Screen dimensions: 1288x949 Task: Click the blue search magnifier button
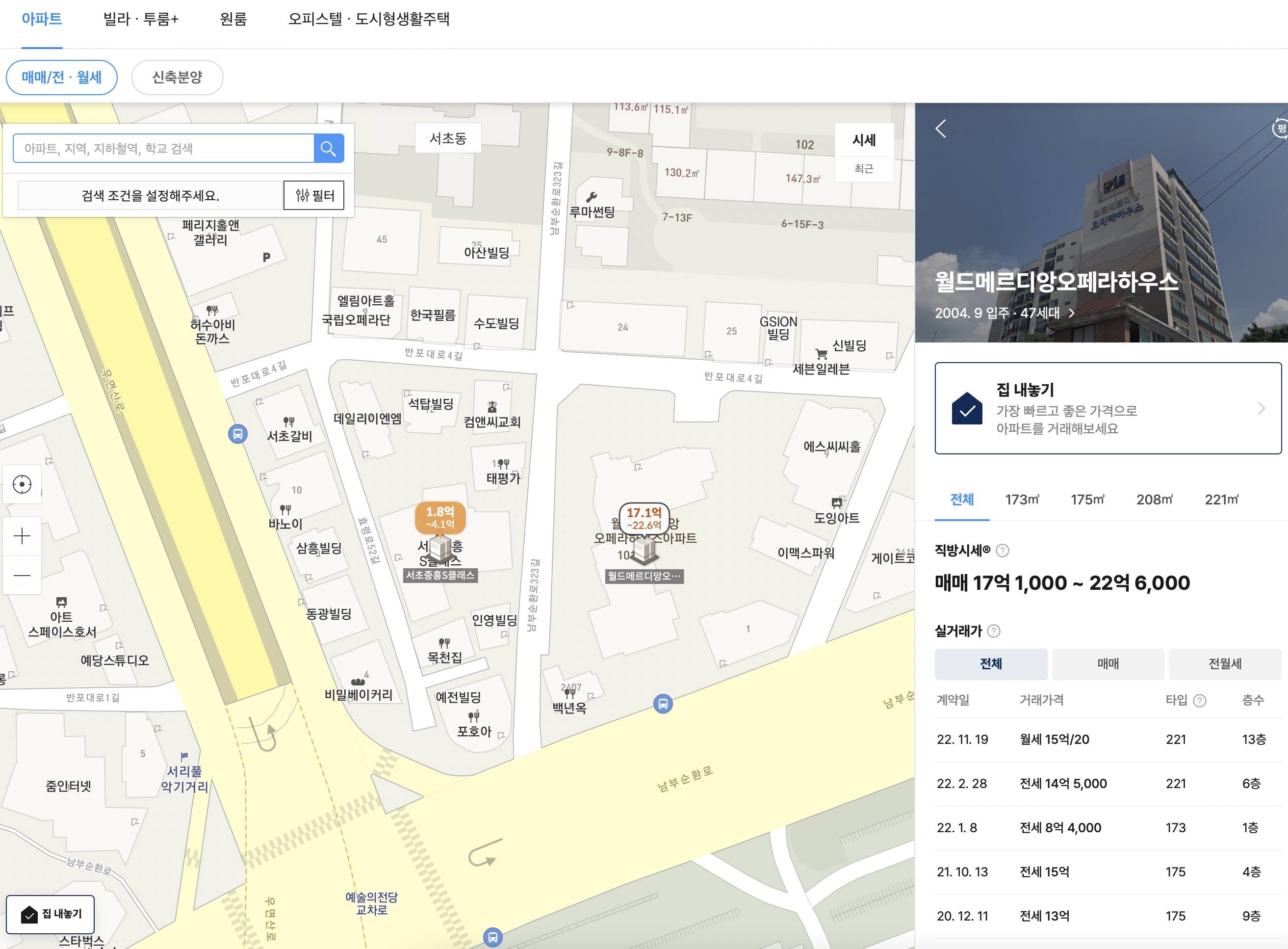click(329, 148)
